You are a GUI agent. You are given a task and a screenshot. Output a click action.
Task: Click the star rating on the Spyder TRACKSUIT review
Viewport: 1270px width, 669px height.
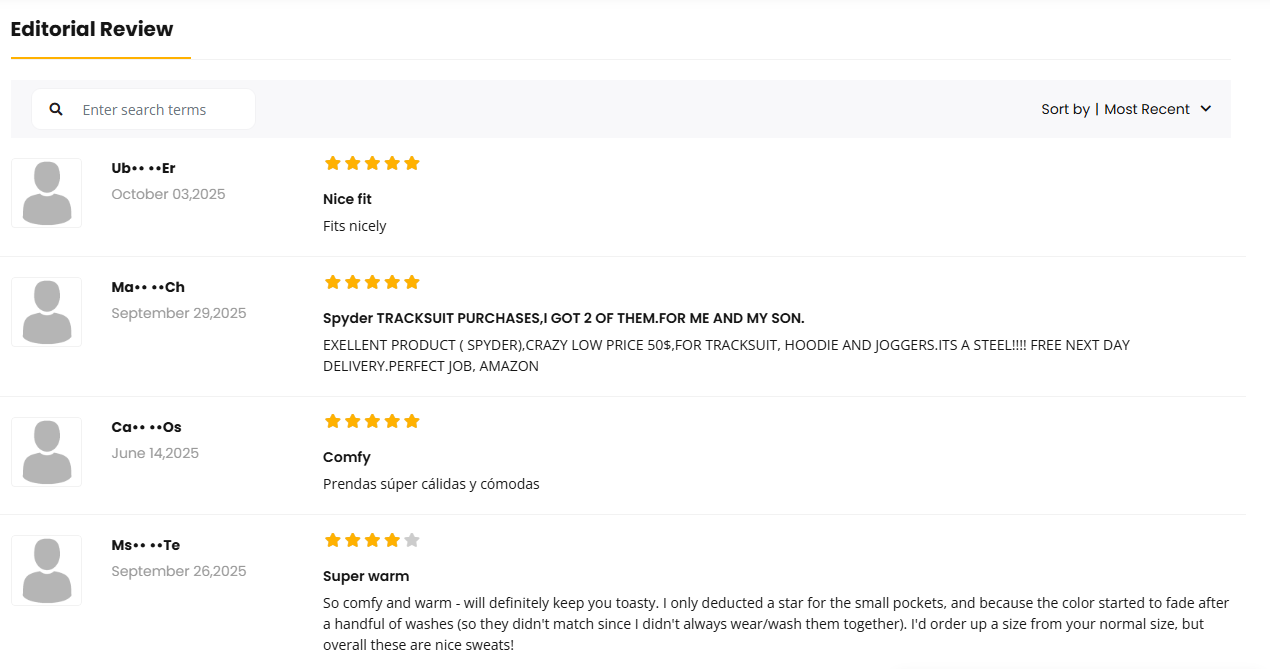(372, 282)
